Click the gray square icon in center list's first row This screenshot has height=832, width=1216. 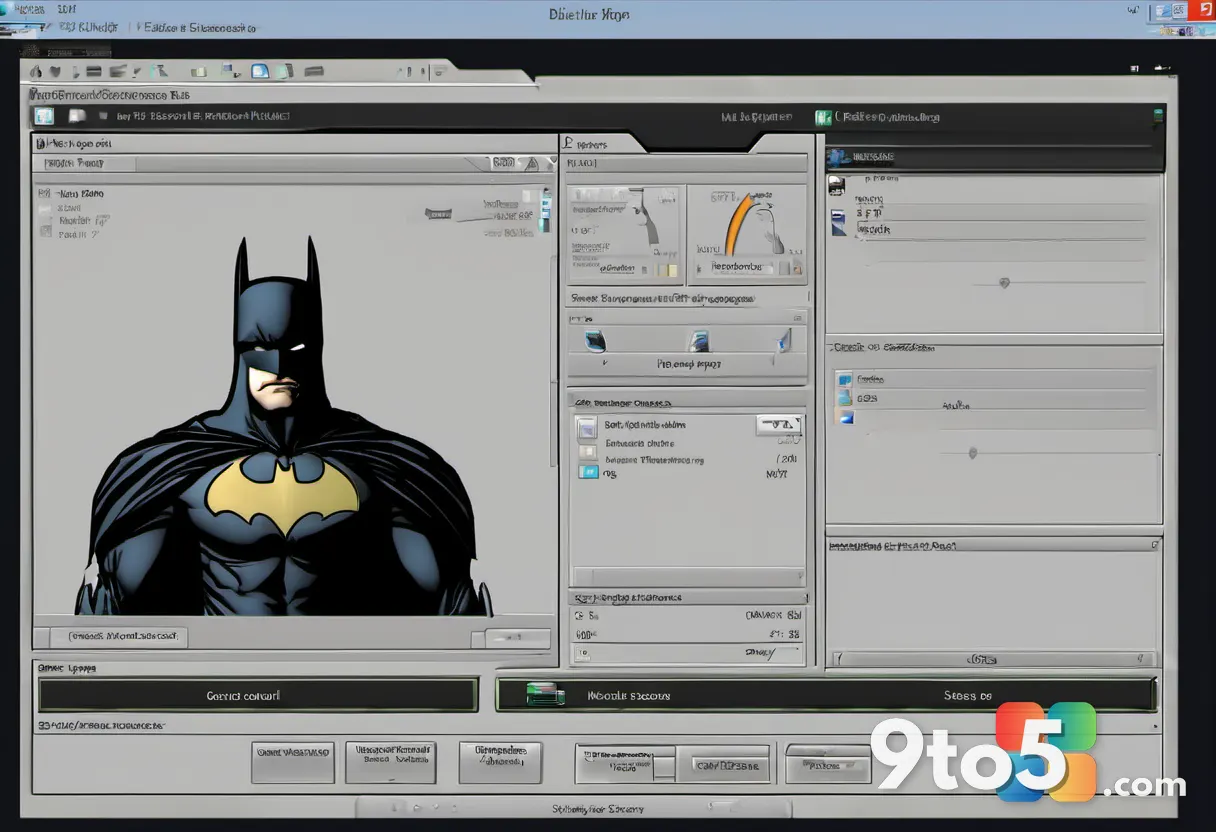tap(587, 428)
